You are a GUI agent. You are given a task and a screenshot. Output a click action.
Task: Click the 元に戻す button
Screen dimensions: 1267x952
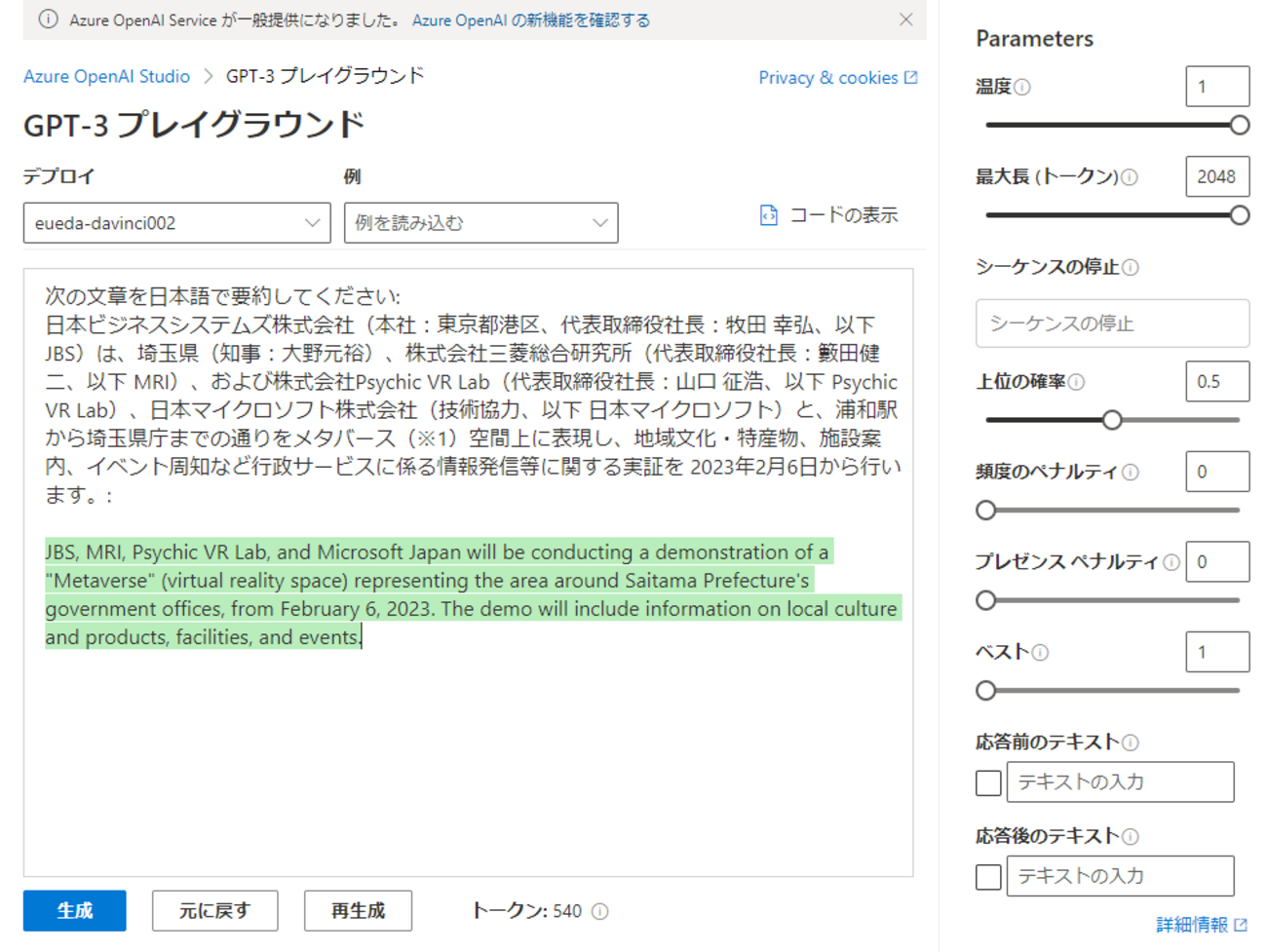[x=214, y=911]
